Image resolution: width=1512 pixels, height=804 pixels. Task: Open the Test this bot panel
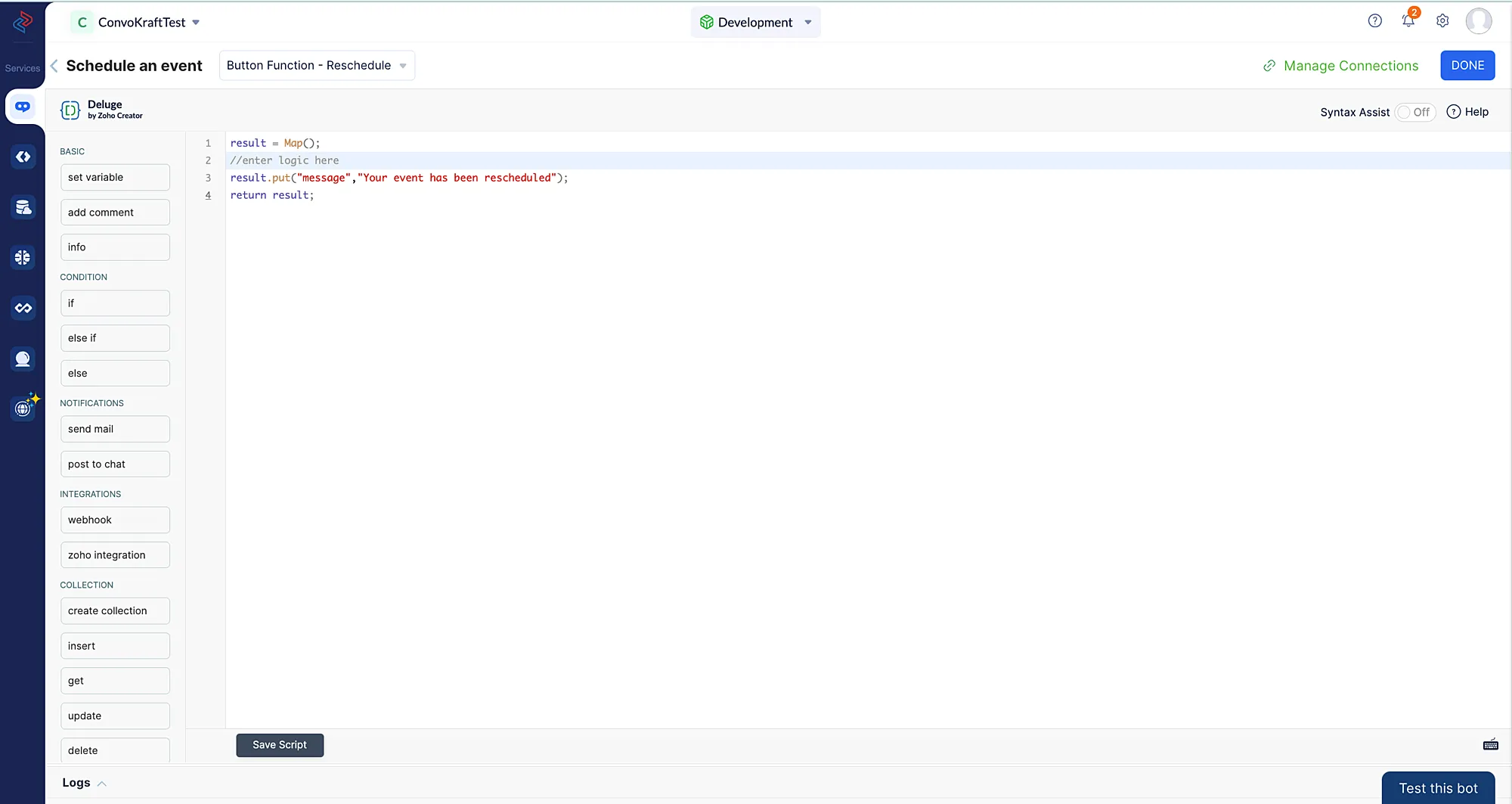point(1437,788)
